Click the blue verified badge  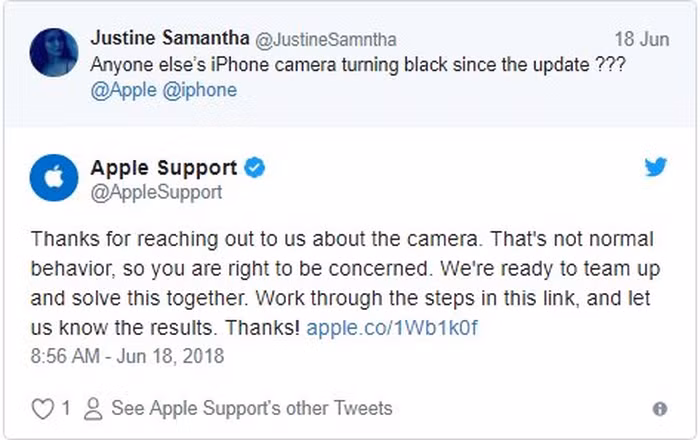click(255, 168)
